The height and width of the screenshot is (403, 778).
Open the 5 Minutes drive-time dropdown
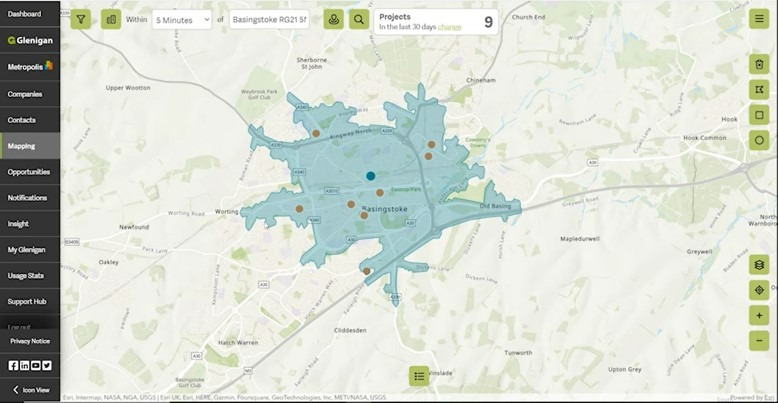tap(182, 20)
